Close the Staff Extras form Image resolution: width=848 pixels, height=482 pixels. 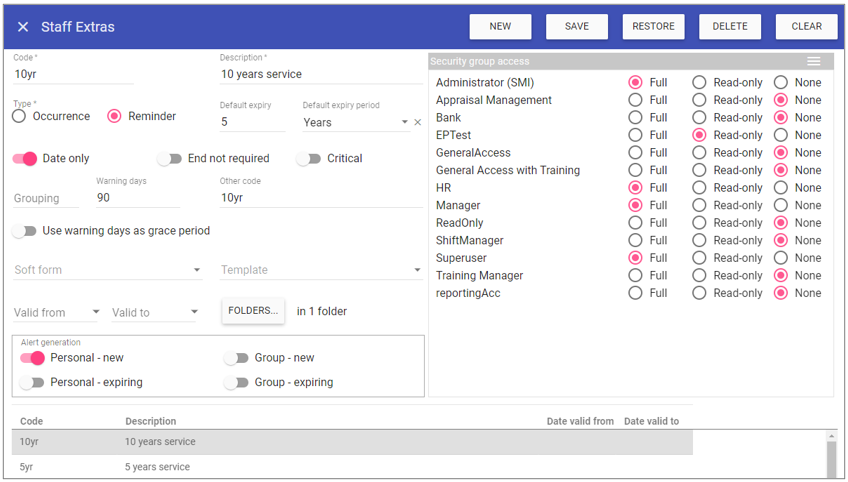pyautogui.click(x=23, y=27)
